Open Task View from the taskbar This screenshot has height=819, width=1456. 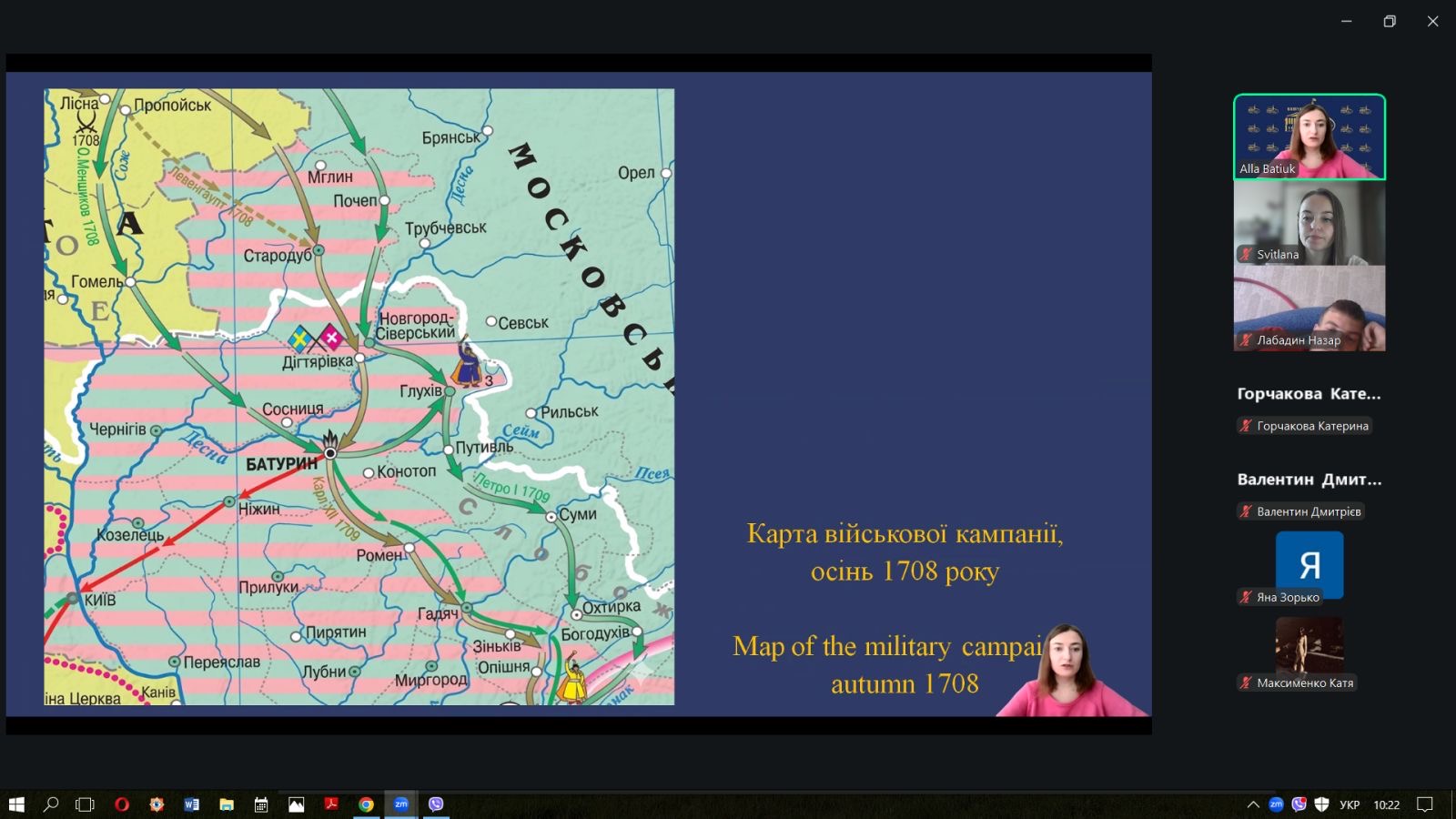85,804
